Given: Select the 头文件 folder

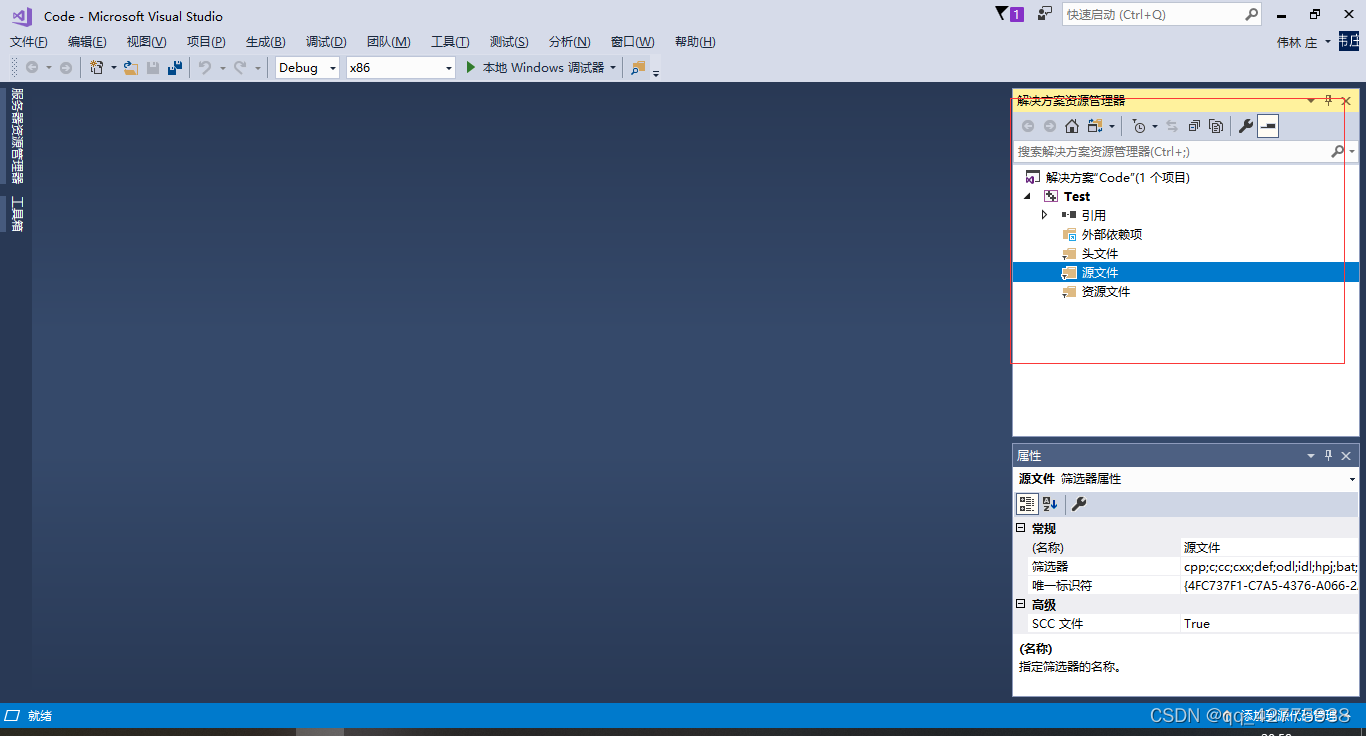Looking at the screenshot, I should point(1100,253).
